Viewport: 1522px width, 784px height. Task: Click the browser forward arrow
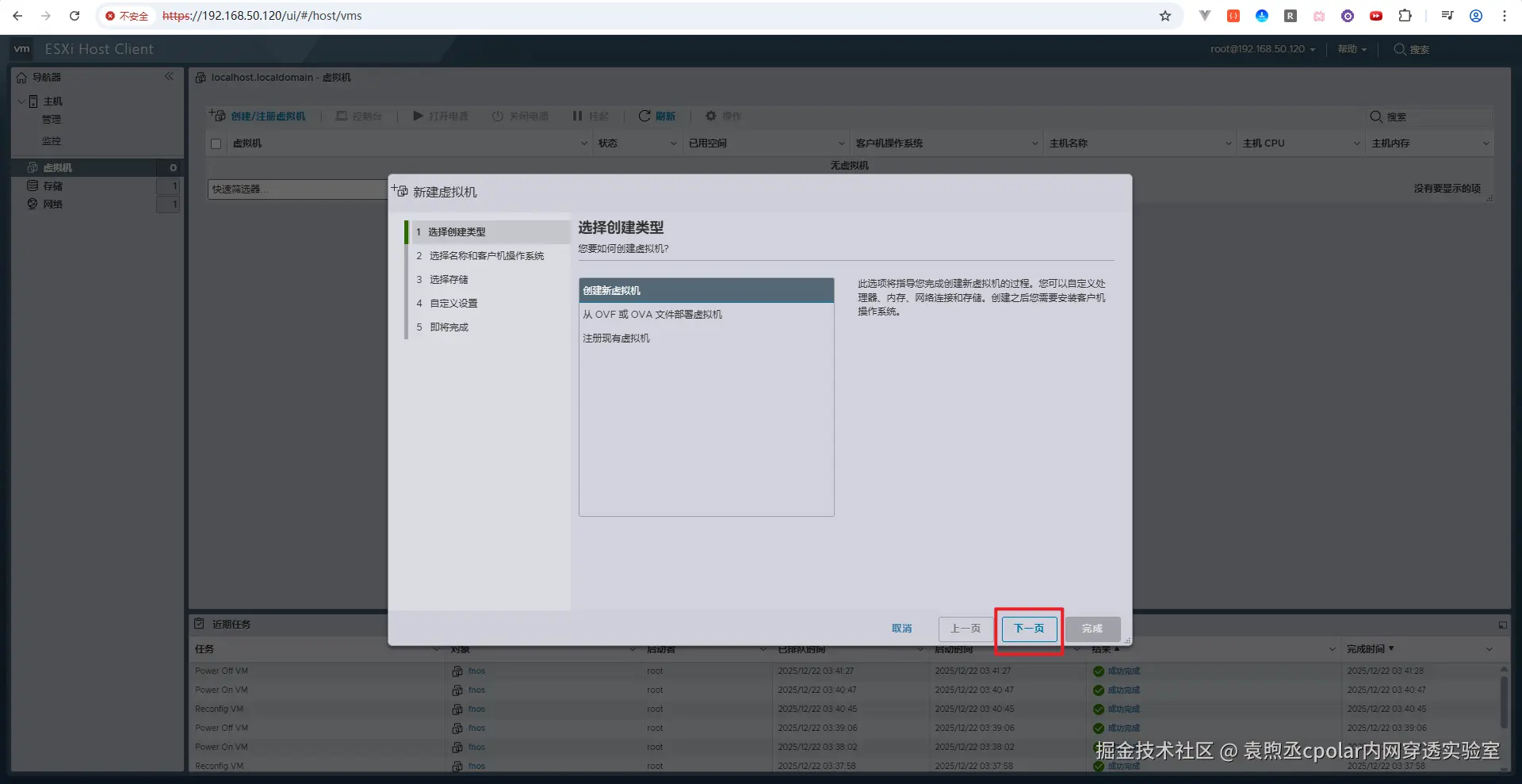tap(46, 16)
